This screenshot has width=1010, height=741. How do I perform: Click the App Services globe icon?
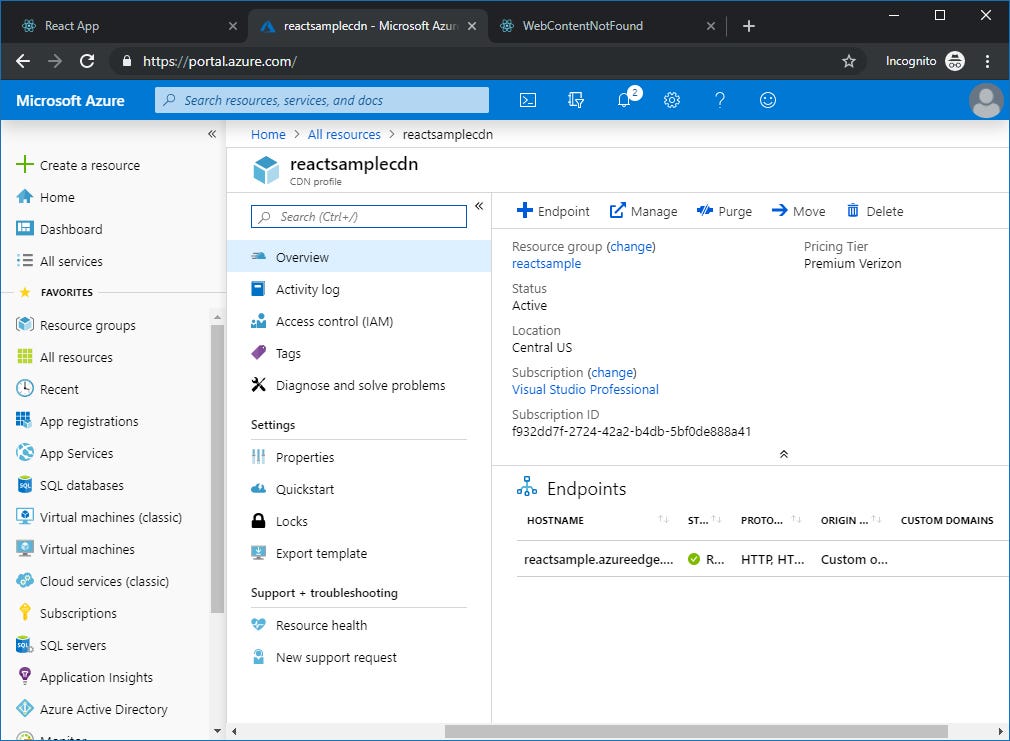point(24,452)
